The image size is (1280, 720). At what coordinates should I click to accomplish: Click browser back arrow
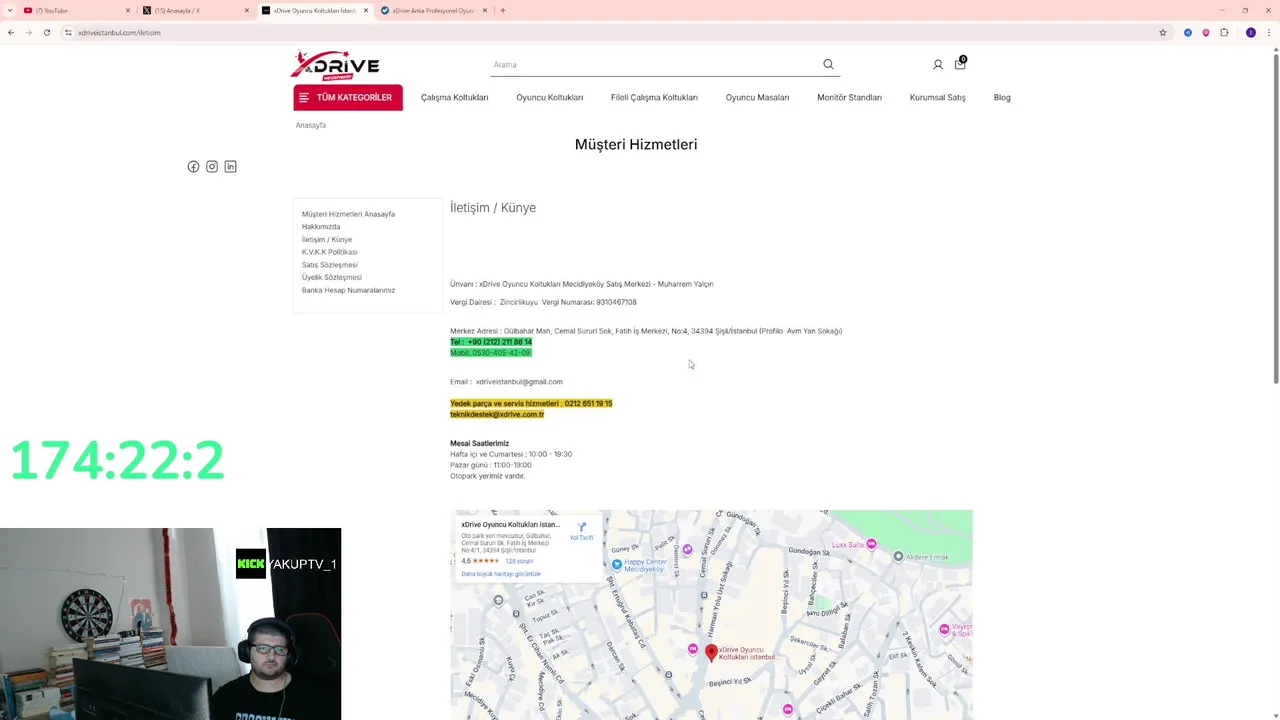pyautogui.click(x=11, y=32)
